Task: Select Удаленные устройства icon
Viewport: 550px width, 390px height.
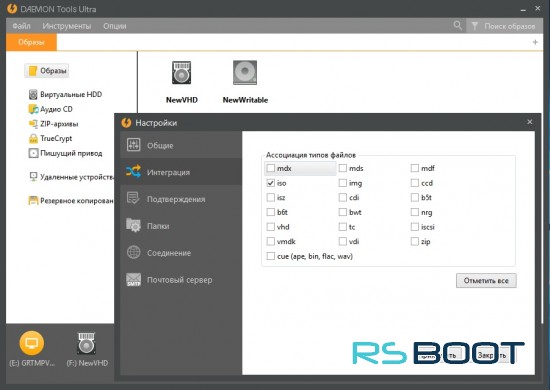Action: click(x=33, y=177)
